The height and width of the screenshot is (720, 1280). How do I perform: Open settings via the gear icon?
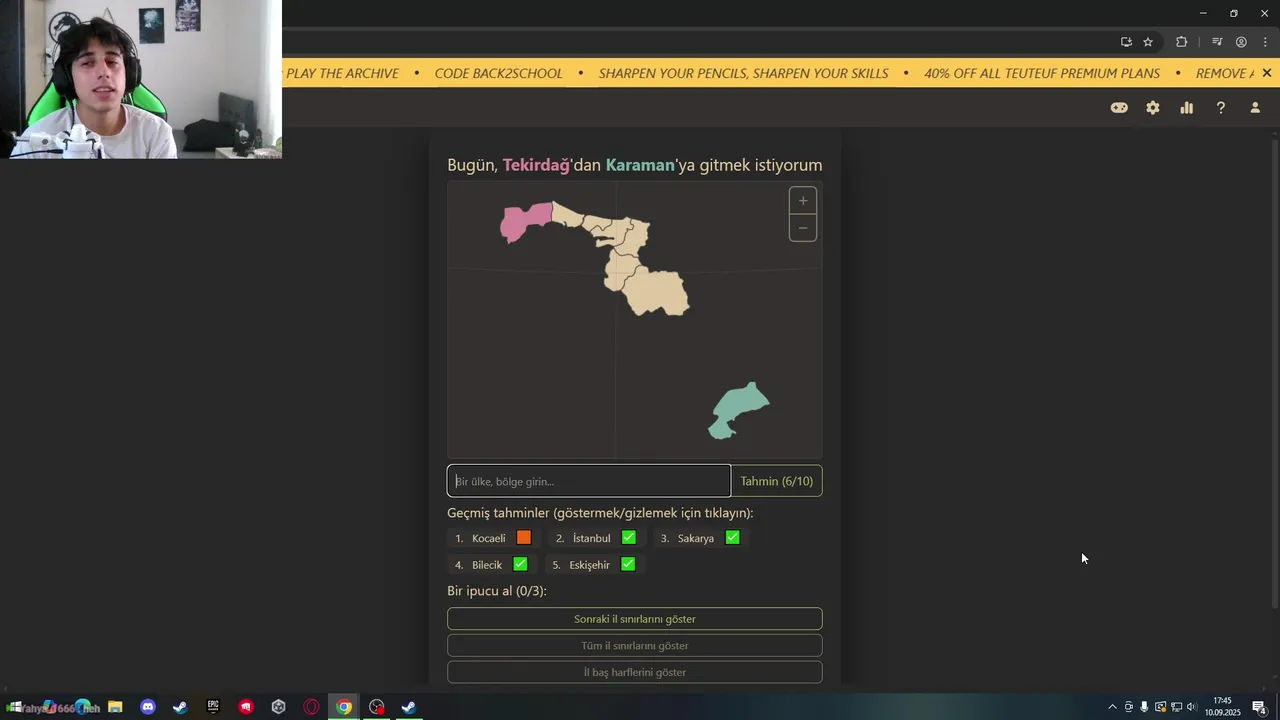[1153, 108]
